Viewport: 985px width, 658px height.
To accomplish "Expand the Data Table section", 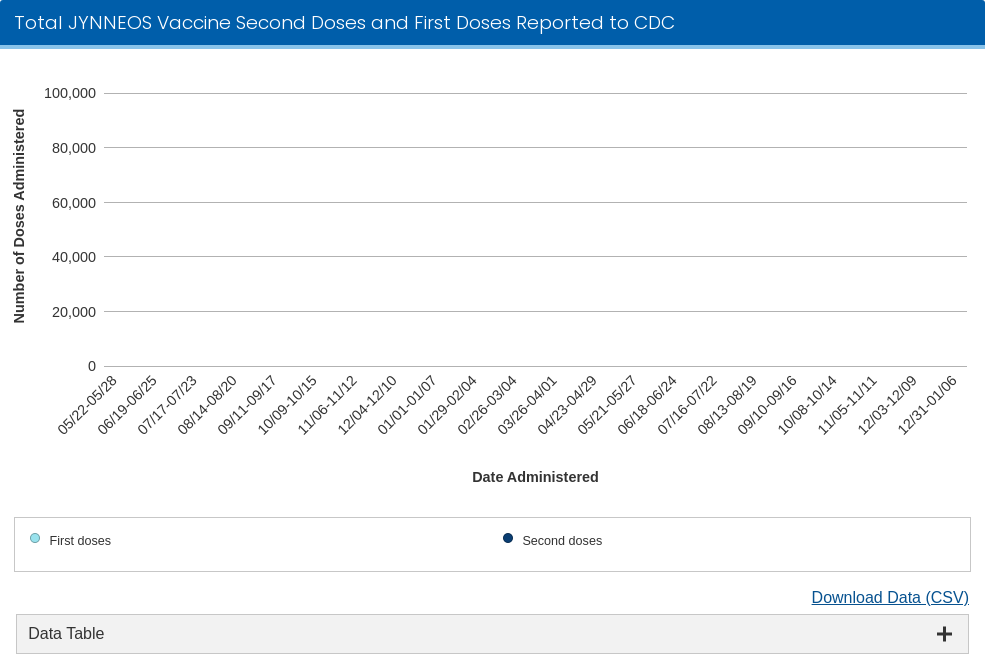I will (x=66, y=634).
